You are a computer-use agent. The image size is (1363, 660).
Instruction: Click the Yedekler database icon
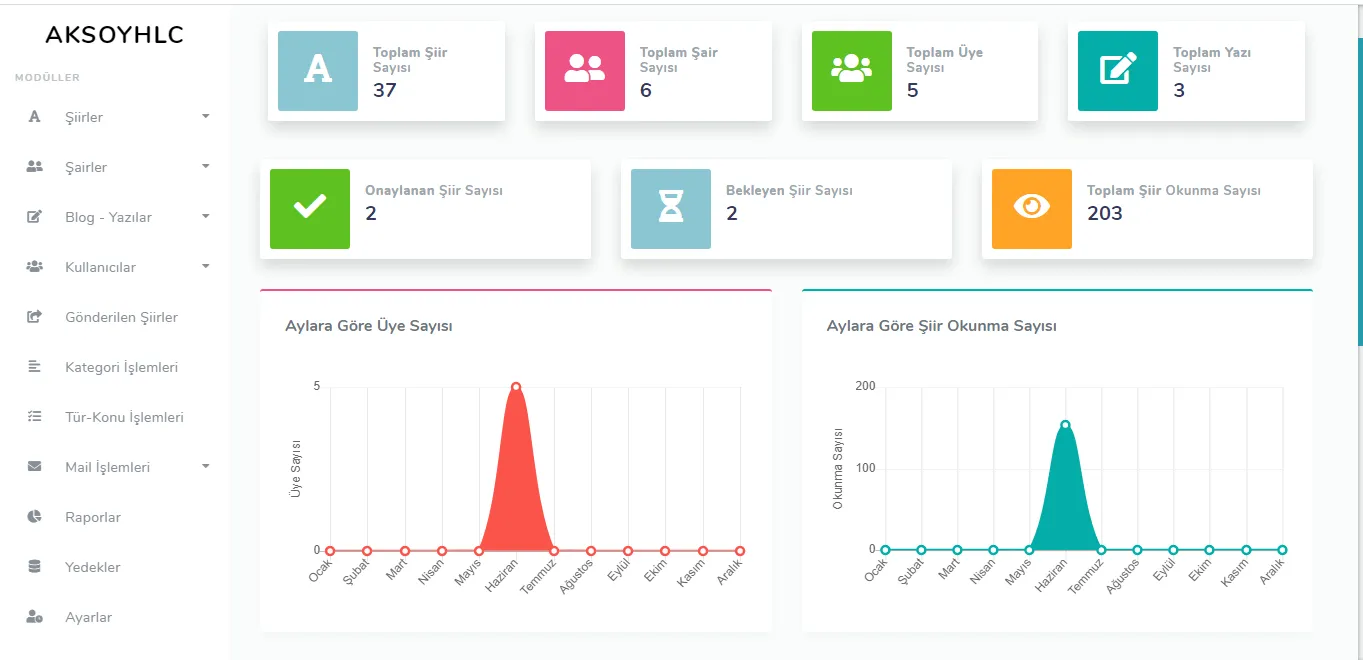(34, 567)
